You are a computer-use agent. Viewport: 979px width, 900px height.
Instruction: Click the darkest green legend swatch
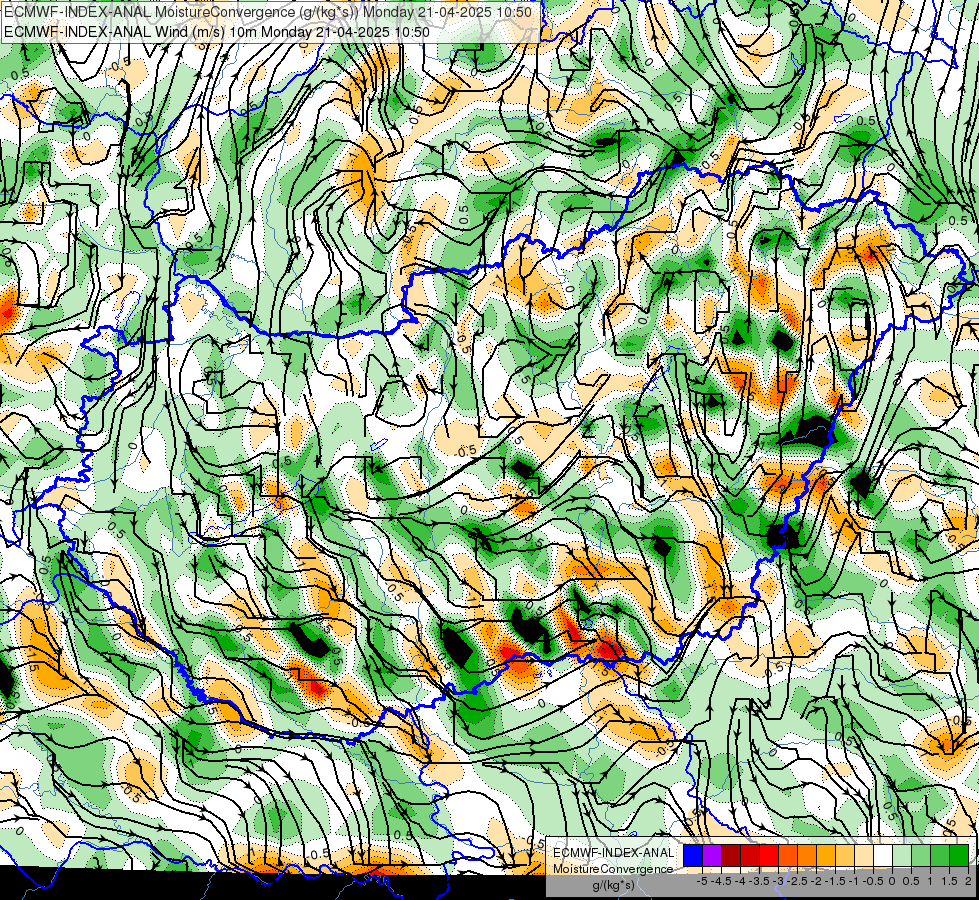[959, 855]
